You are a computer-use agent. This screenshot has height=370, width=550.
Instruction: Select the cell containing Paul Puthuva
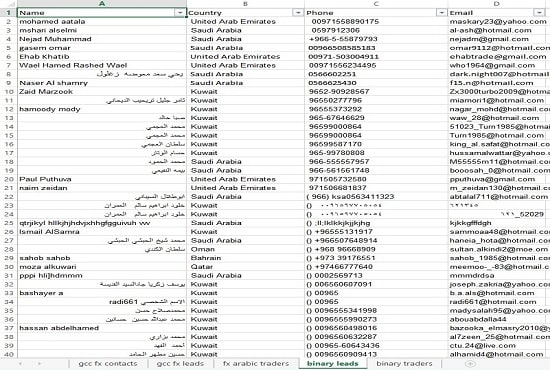pos(102,179)
